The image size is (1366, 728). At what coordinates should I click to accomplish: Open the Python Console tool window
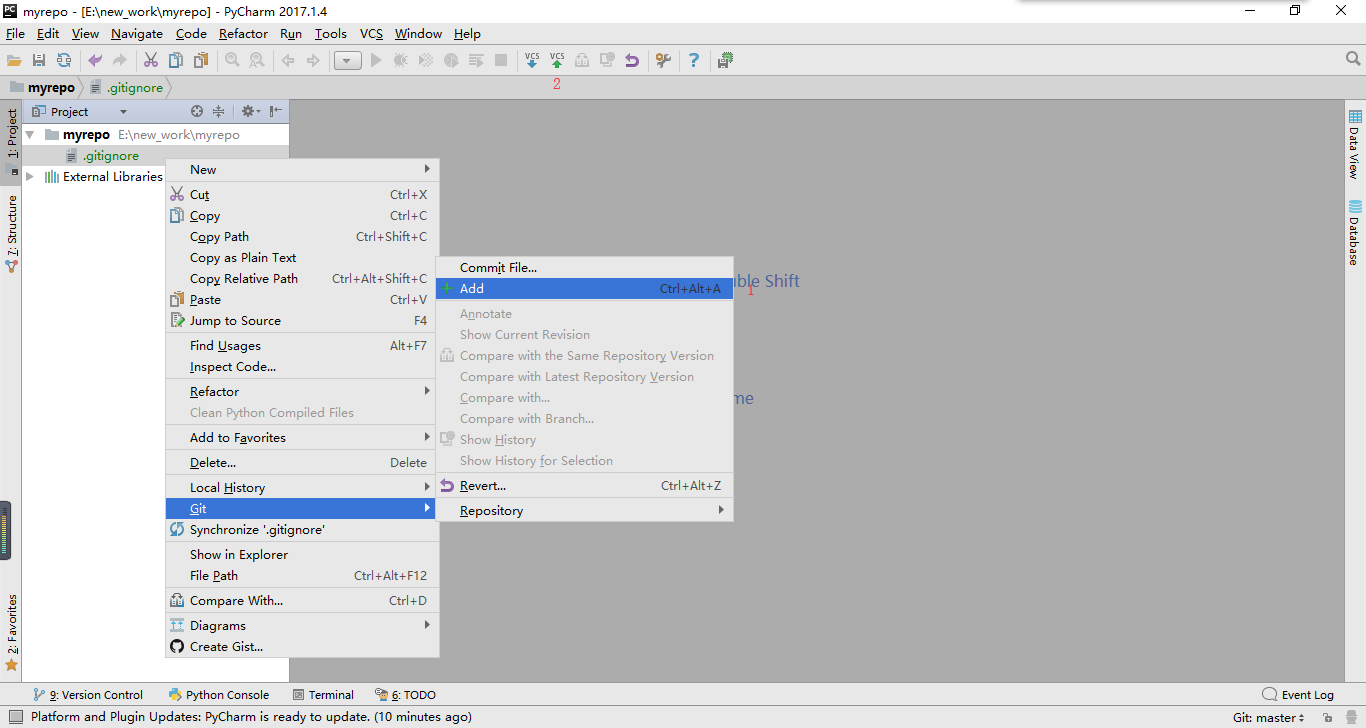219,695
